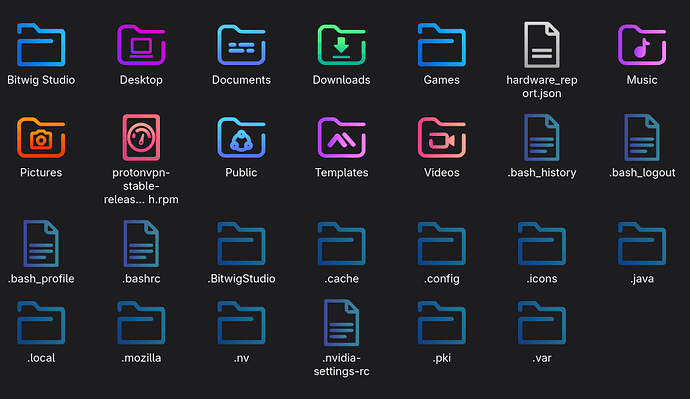The image size is (690, 399).
Task: Open the Videos folder icon
Action: click(x=441, y=137)
